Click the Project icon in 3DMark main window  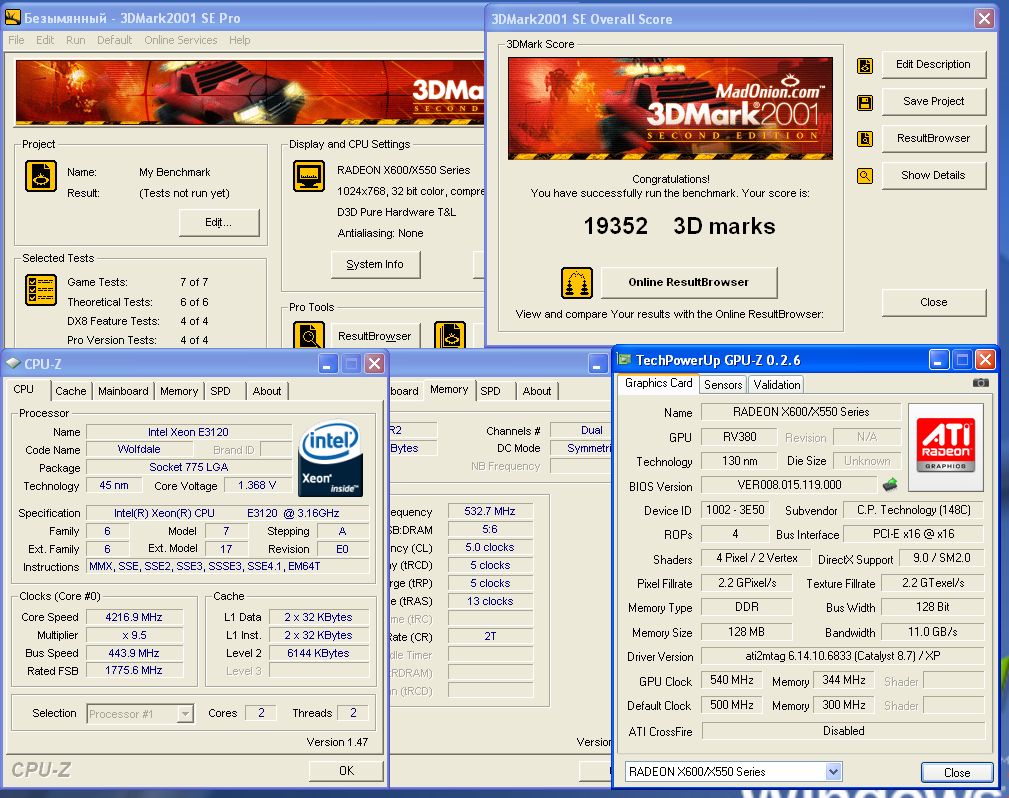[x=41, y=176]
